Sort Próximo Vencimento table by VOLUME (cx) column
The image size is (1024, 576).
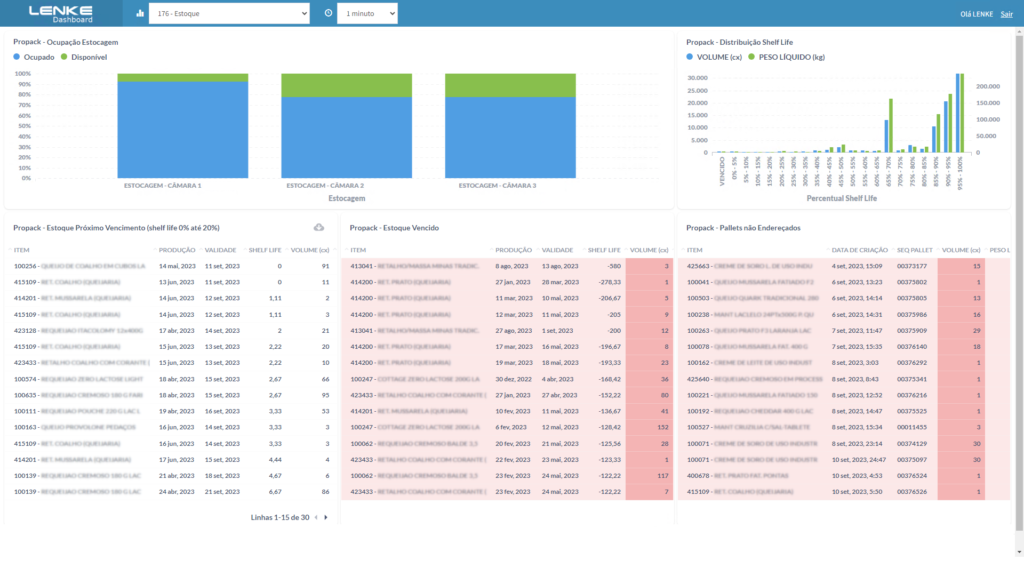click(310, 250)
